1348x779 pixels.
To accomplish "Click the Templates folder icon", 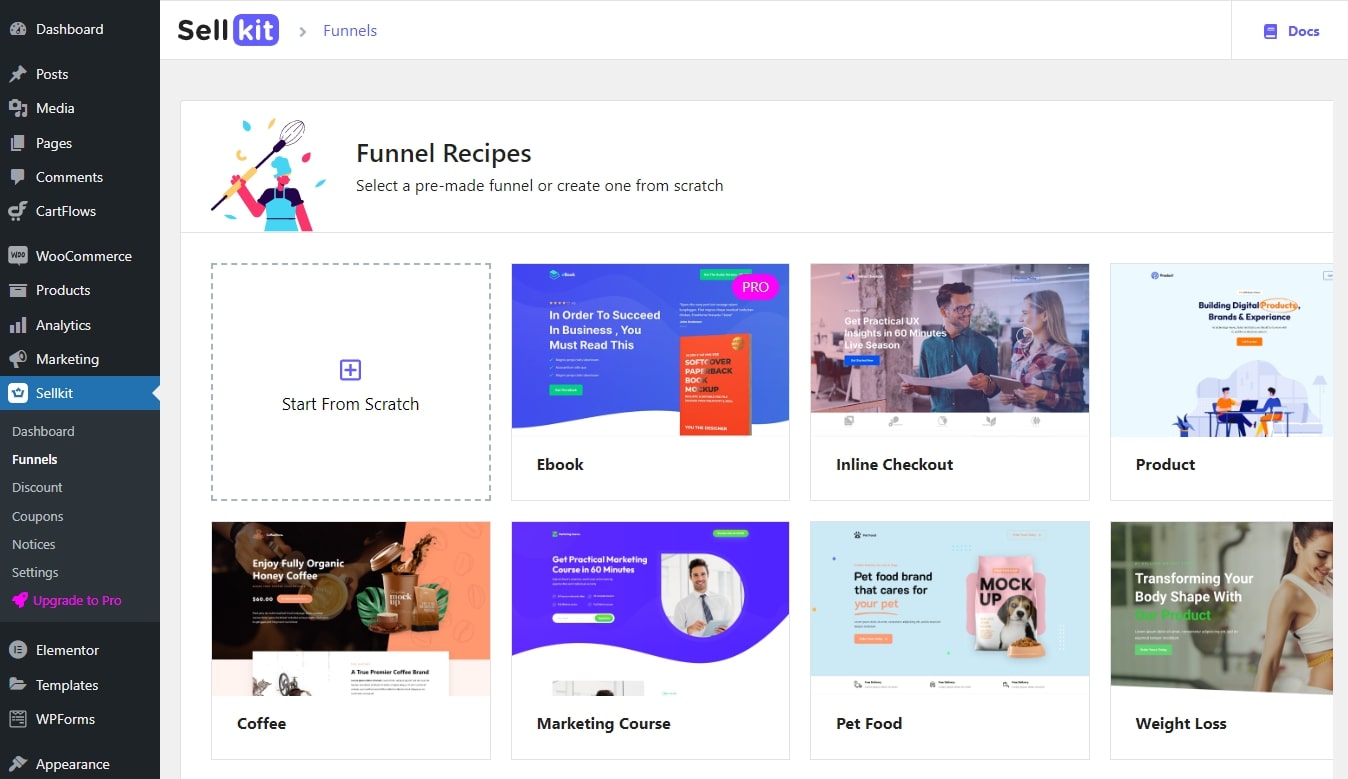I will [x=18, y=685].
